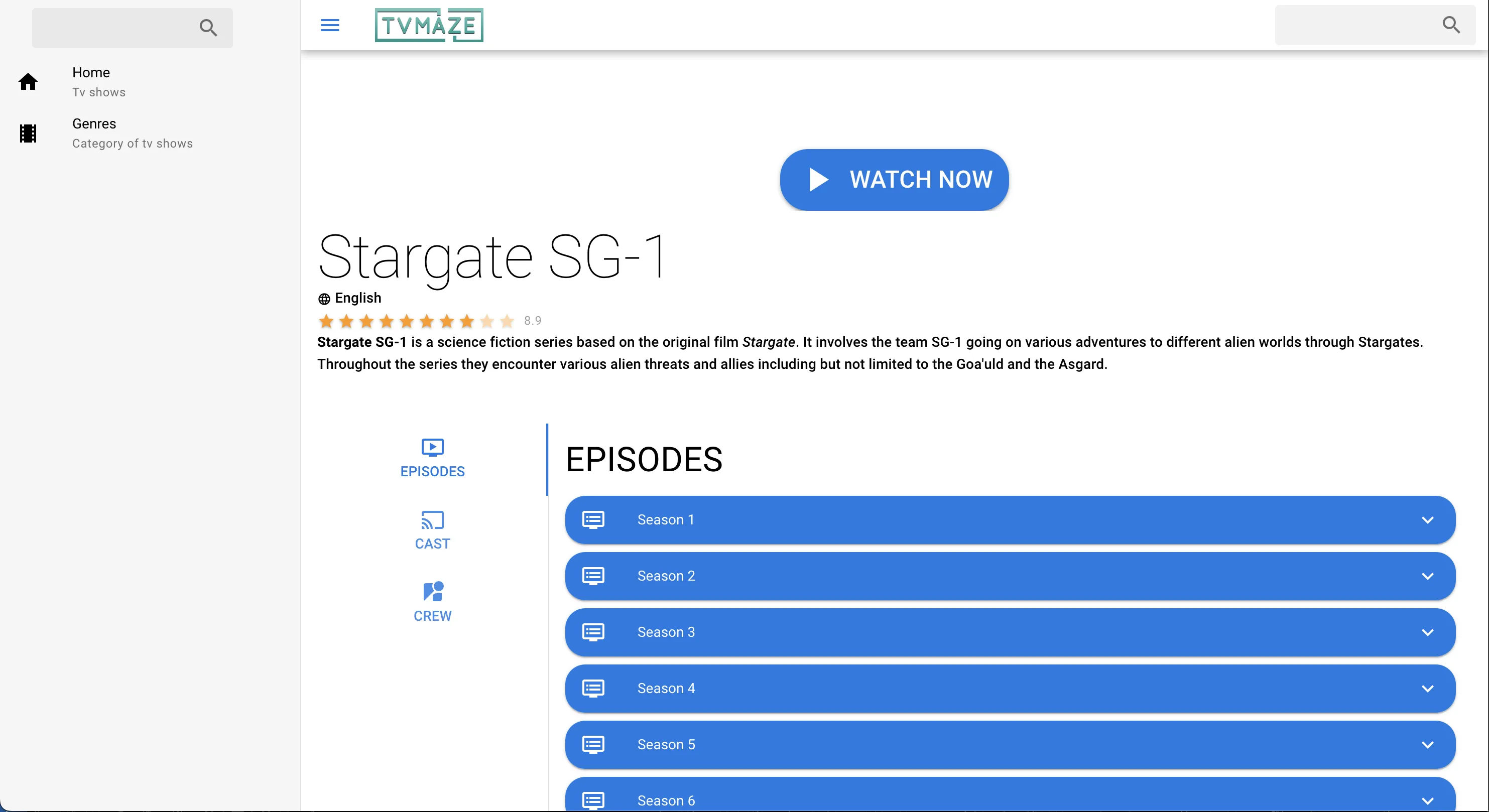Image resolution: width=1489 pixels, height=812 pixels.
Task: Click the Cast tab cast icon
Action: pyautogui.click(x=432, y=520)
